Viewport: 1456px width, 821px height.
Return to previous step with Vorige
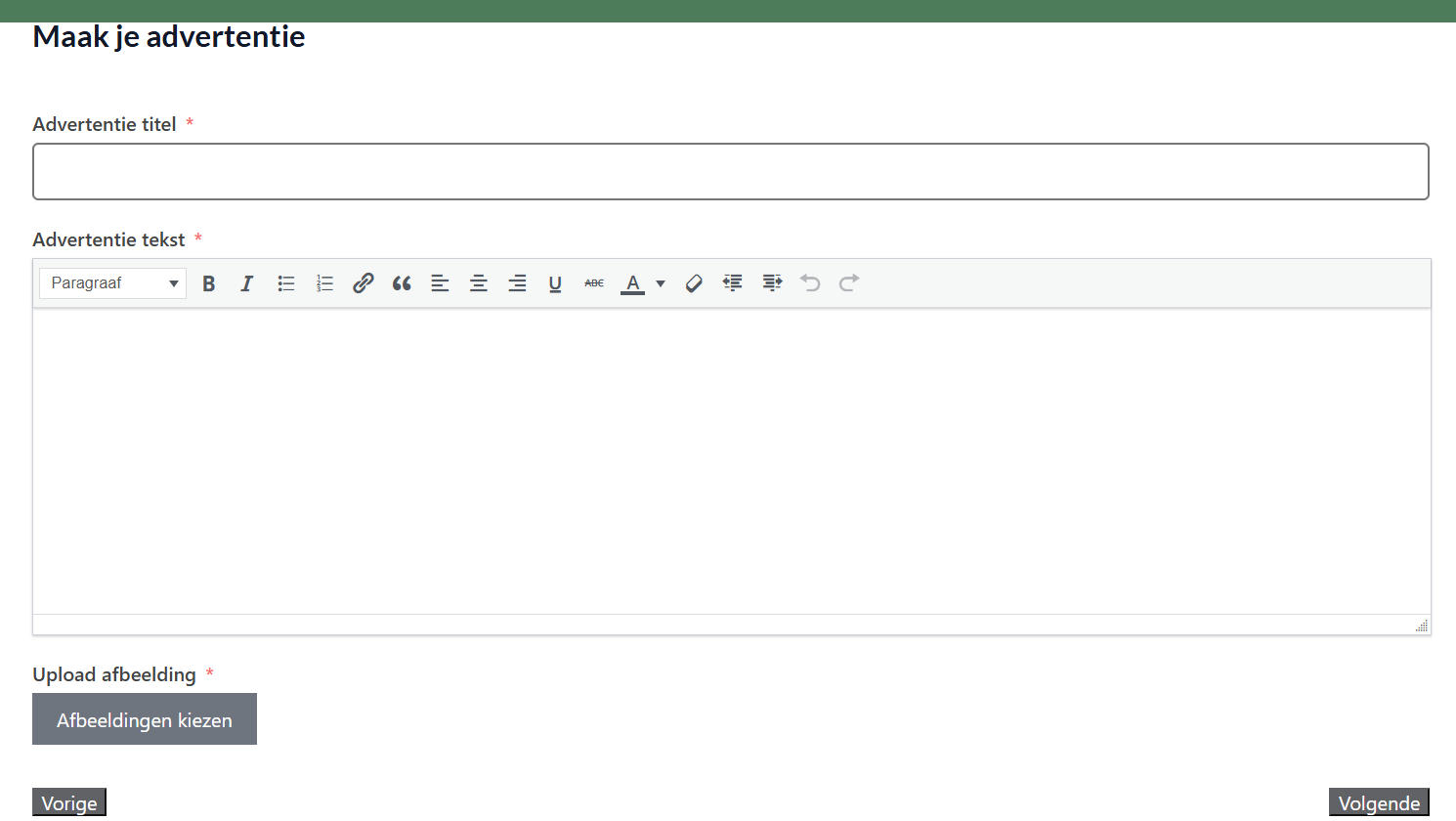(x=69, y=802)
